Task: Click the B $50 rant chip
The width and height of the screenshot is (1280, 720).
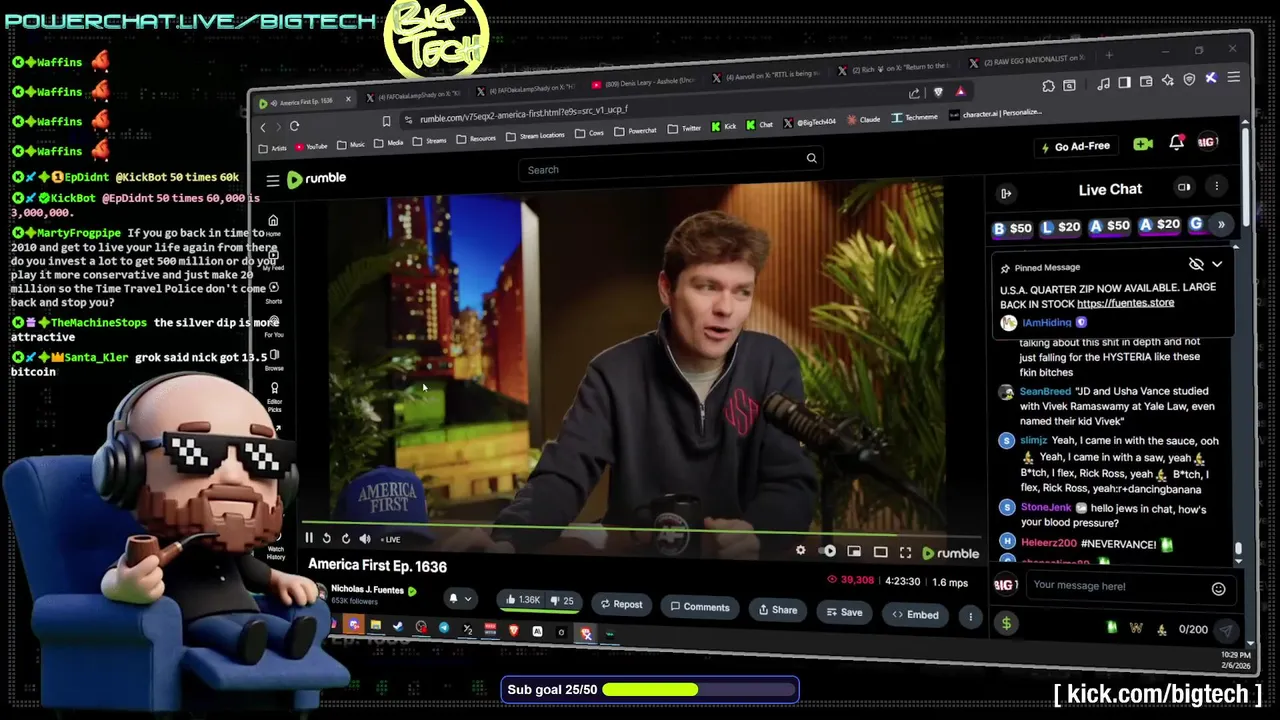Action: click(1012, 229)
